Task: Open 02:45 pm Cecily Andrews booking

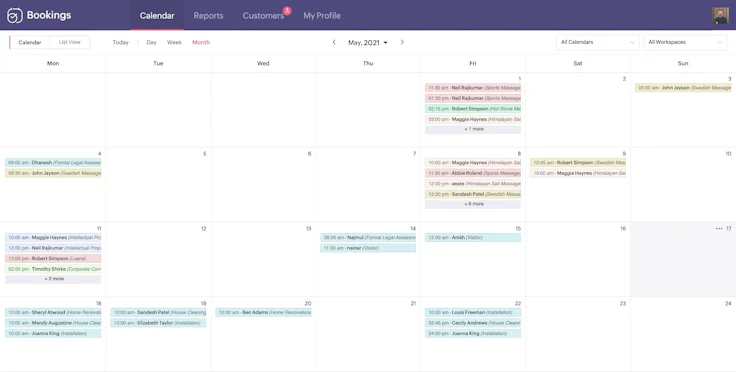Action: 473,323
